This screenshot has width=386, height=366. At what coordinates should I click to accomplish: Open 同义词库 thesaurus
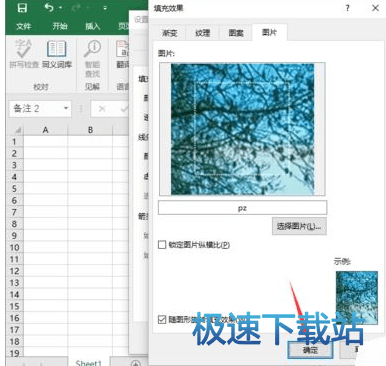coord(57,54)
